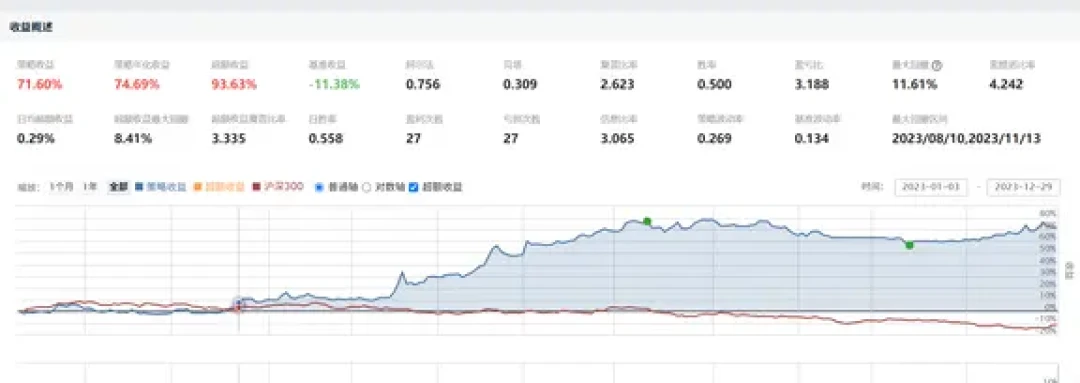Toggle the red 沪深300 legend series
This screenshot has width=1080, height=383.
278,186
